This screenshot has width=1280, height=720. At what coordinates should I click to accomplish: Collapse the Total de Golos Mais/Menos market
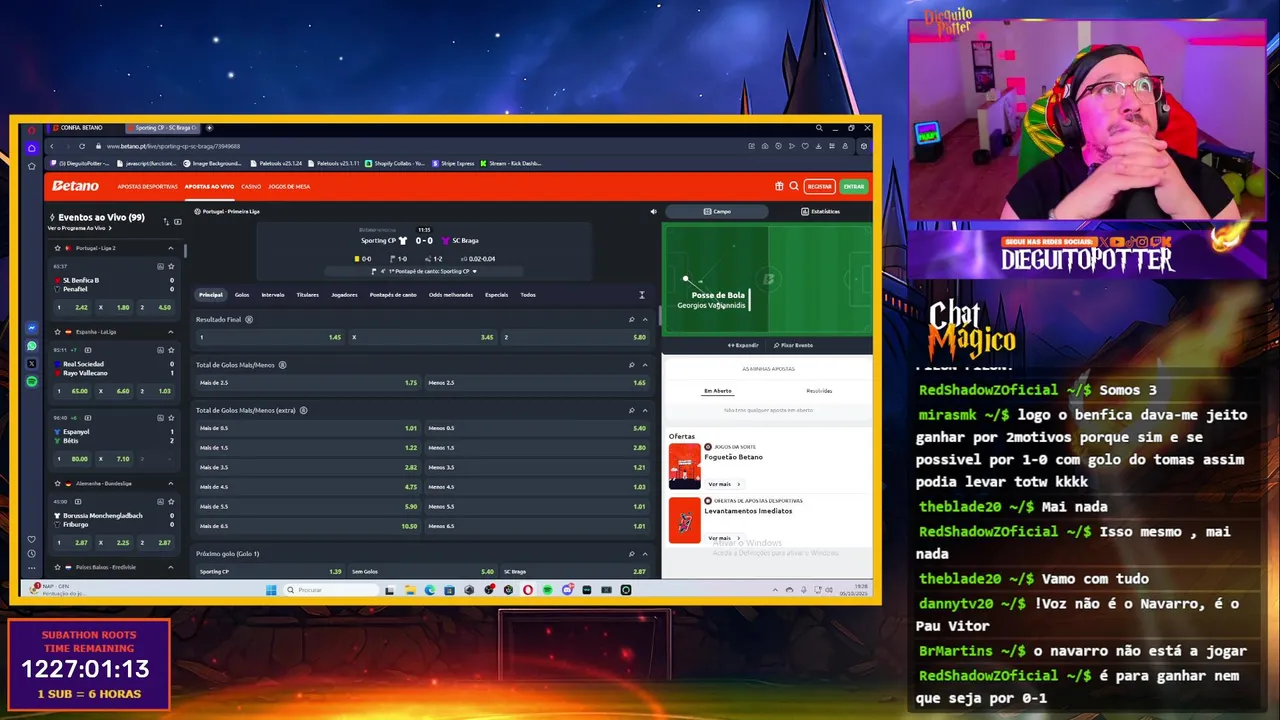pos(645,365)
